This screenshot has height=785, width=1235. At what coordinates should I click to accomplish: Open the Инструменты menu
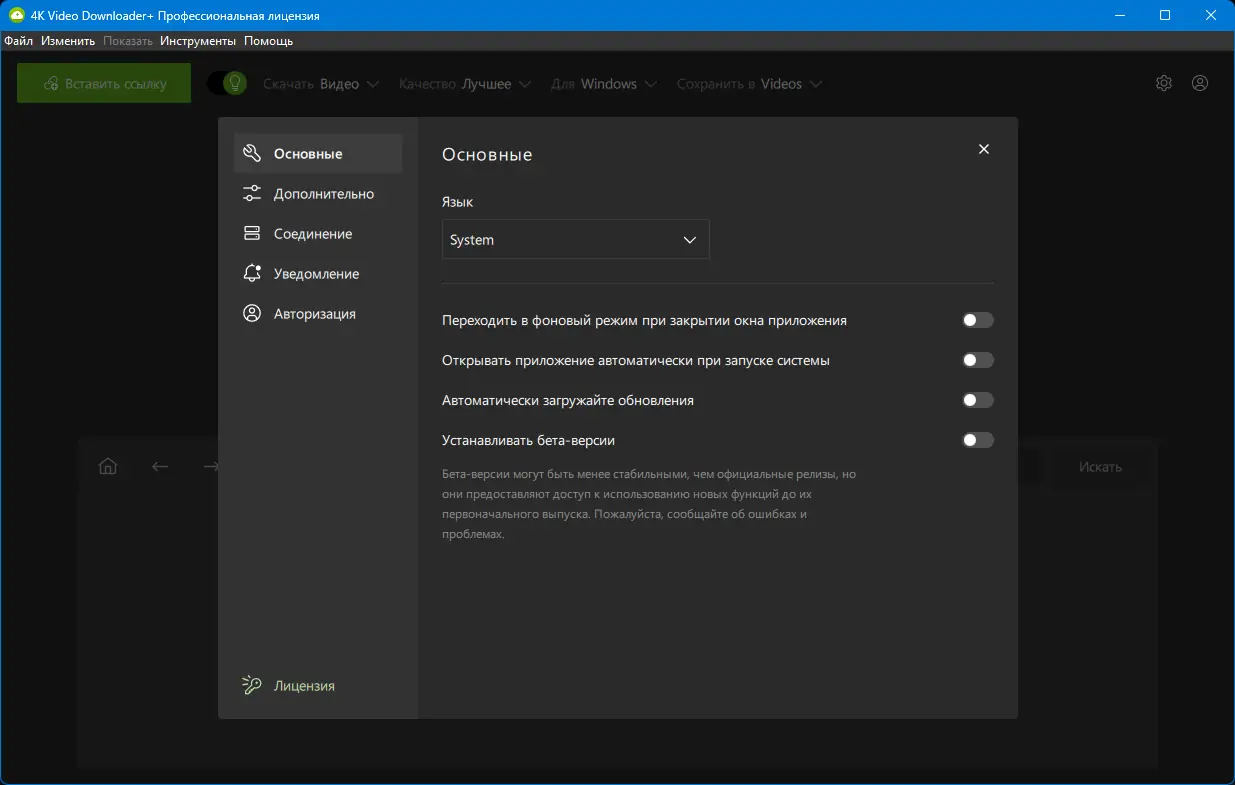[198, 41]
